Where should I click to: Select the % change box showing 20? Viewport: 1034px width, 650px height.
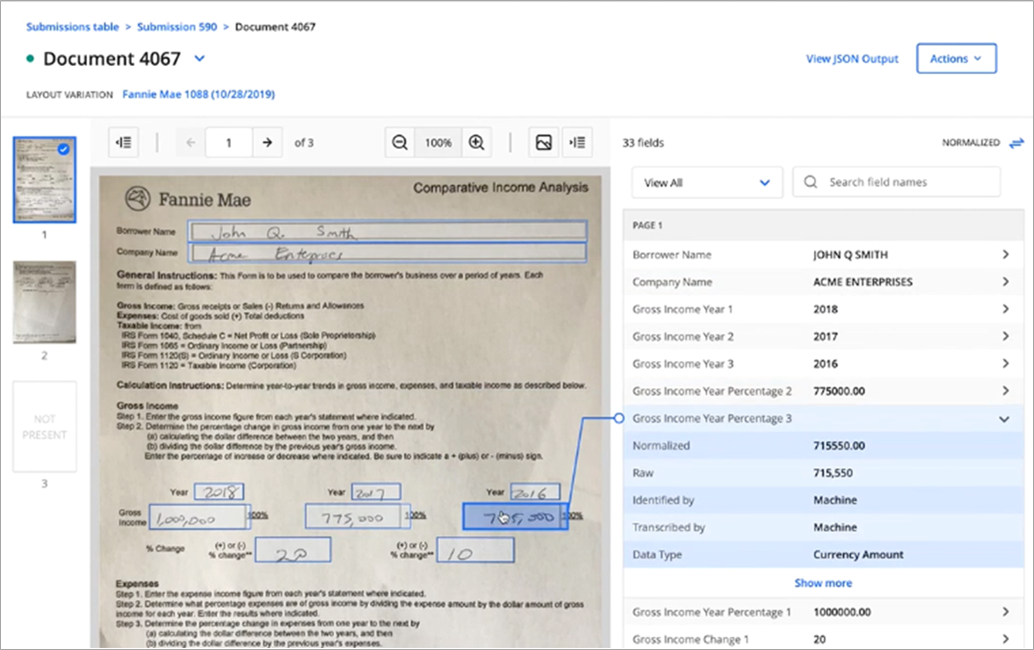point(293,550)
